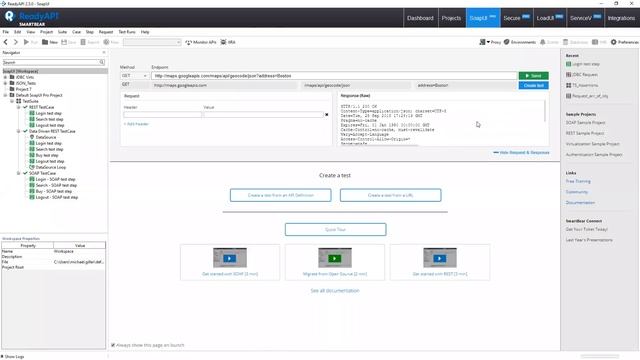Click the forward navigation arrow in toolbar
Image resolution: width=640 pixels, height=360 pixels.
pyautogui.click(x=16, y=42)
